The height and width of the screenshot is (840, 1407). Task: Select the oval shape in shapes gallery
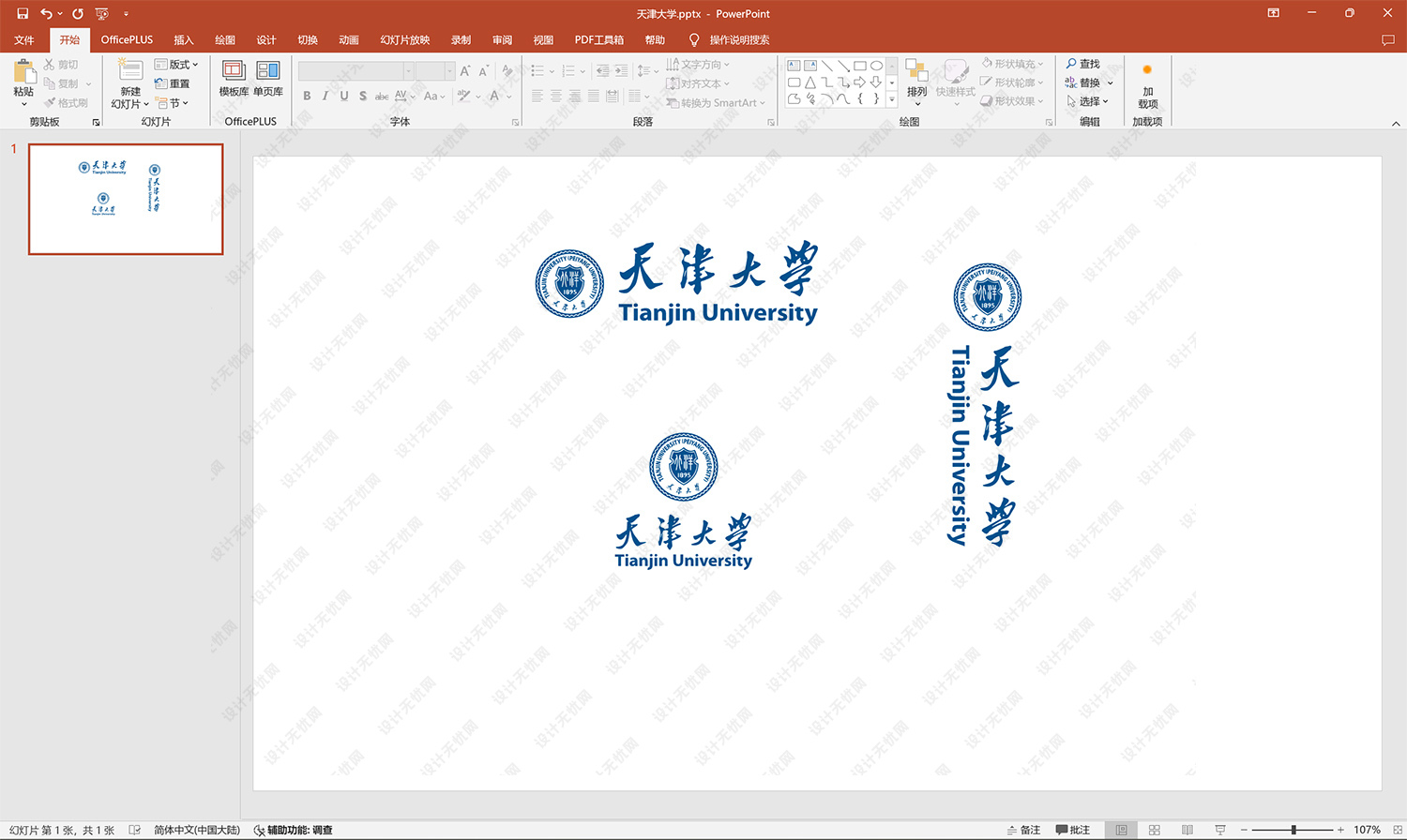point(876,66)
